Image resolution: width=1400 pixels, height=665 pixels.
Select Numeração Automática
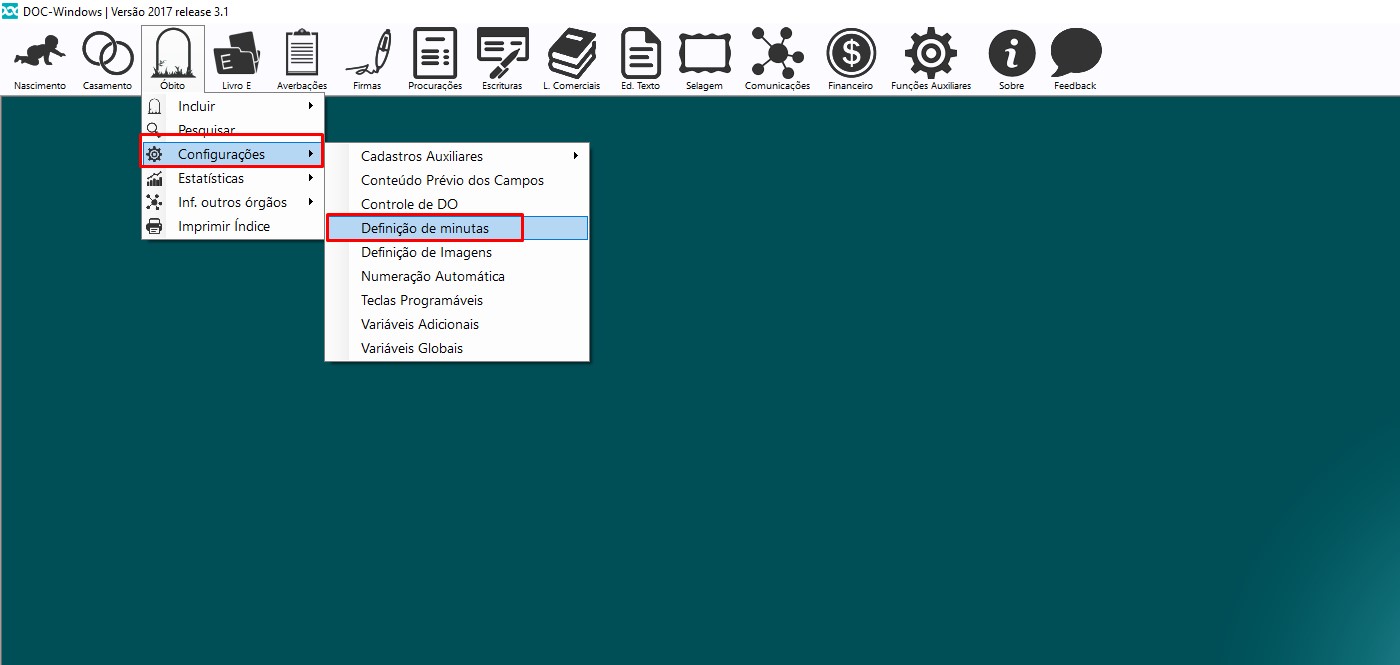[457, 276]
